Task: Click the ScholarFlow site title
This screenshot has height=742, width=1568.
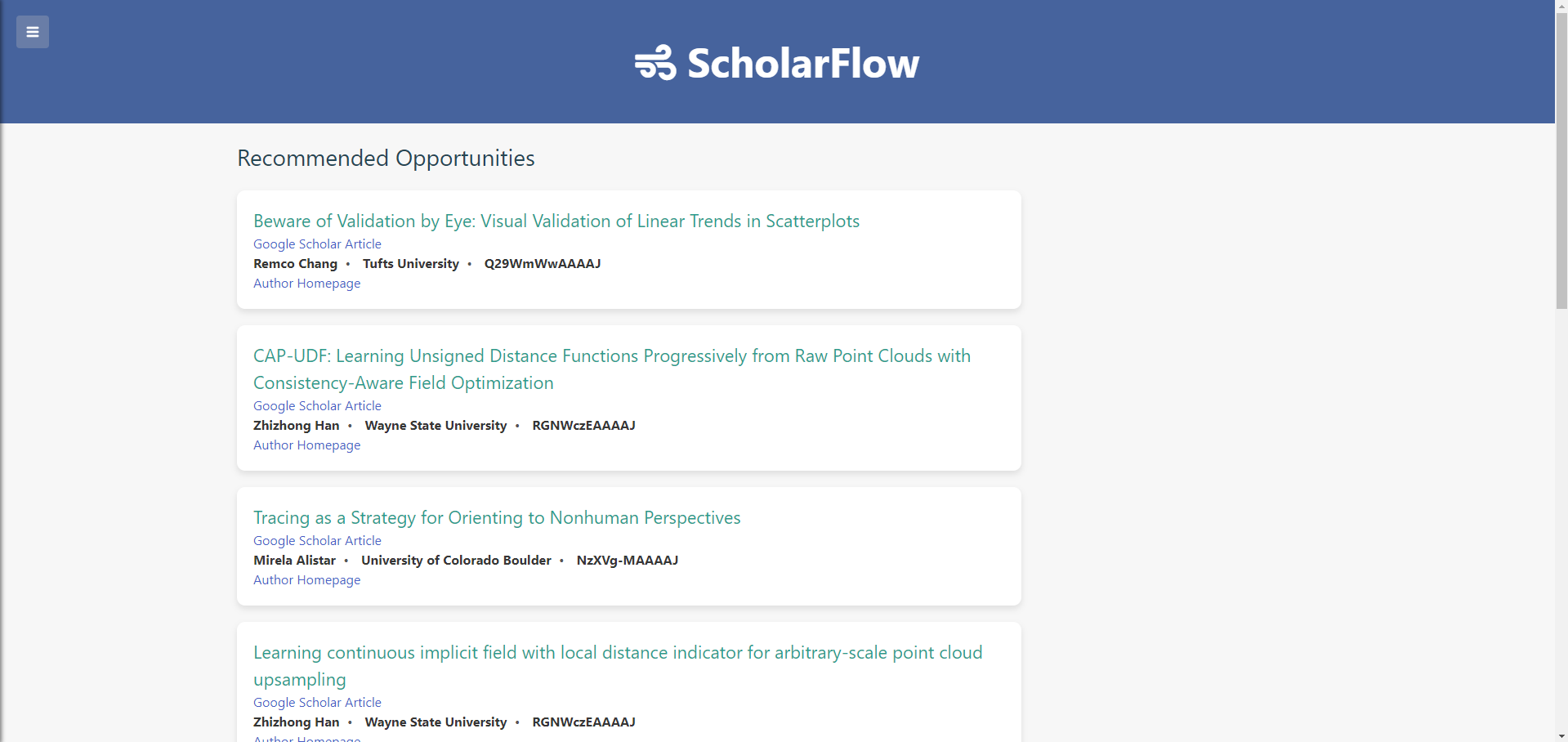Action: [x=803, y=63]
